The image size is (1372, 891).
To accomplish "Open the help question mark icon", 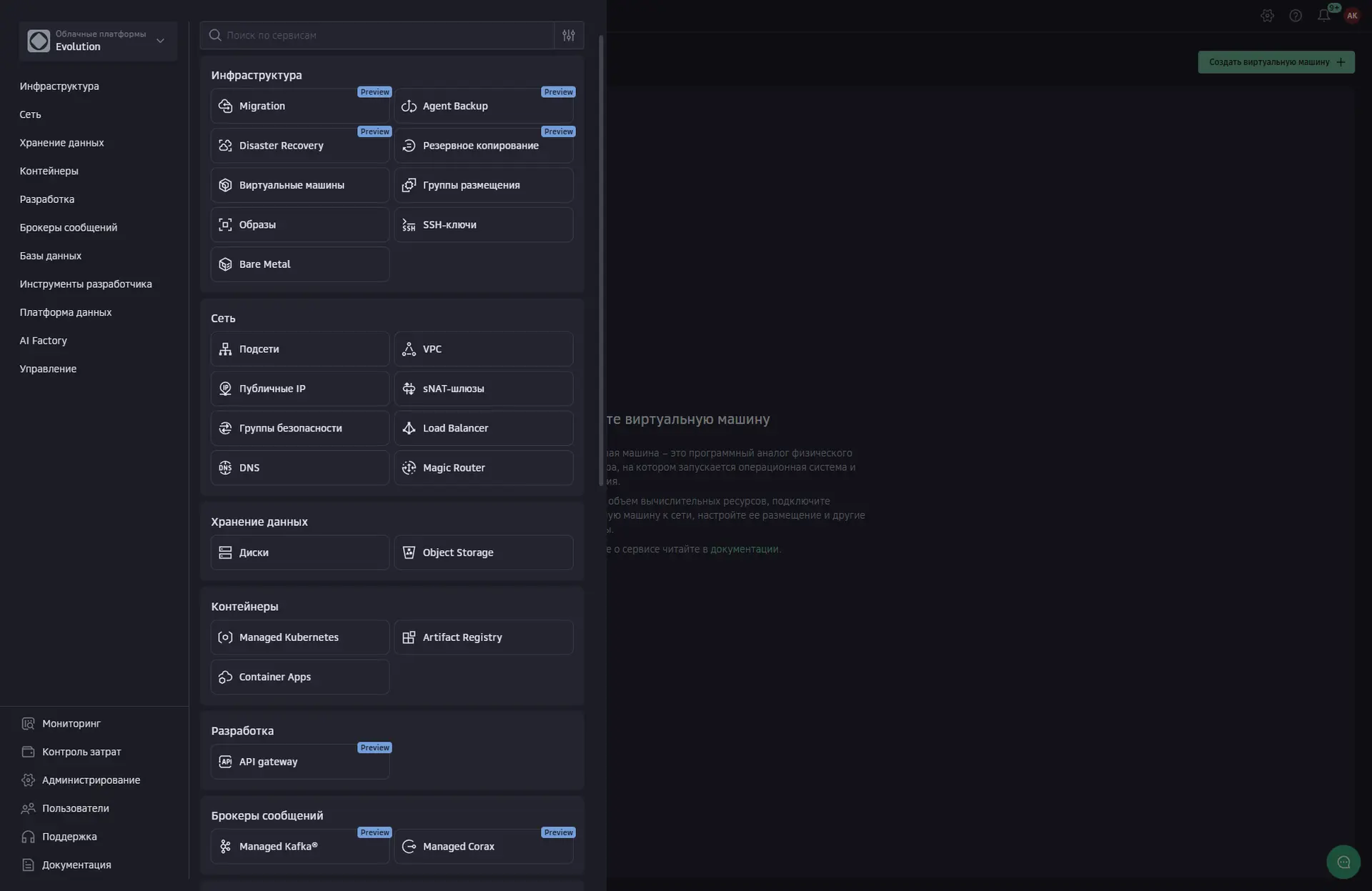I will (1296, 16).
